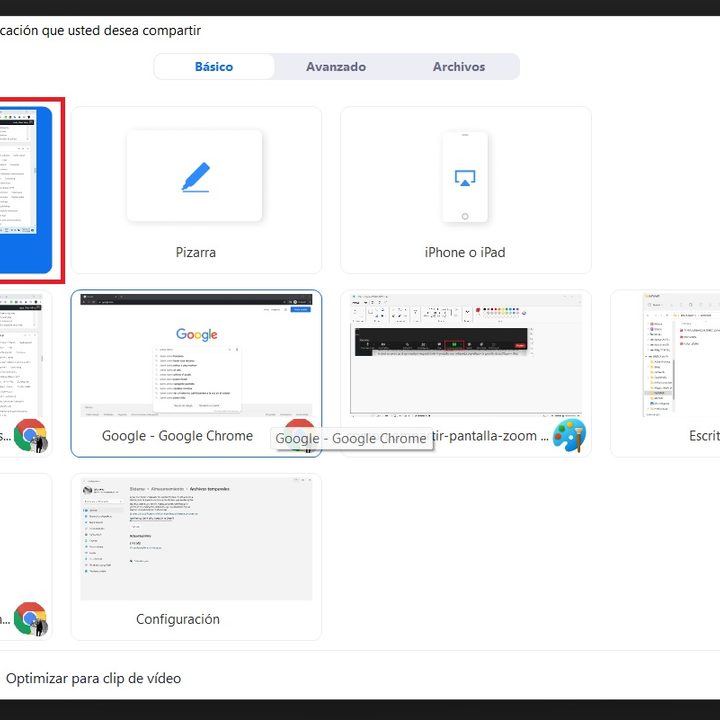This screenshot has height=720, width=720.
Task: Open the Archivos tab
Action: point(458,67)
